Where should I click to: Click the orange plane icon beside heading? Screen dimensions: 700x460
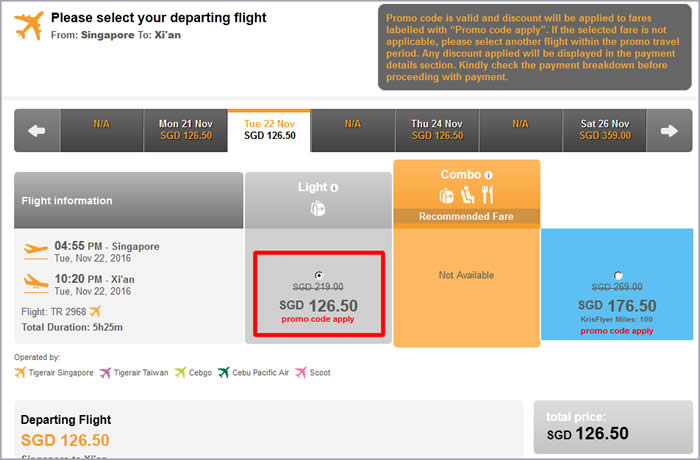29,25
